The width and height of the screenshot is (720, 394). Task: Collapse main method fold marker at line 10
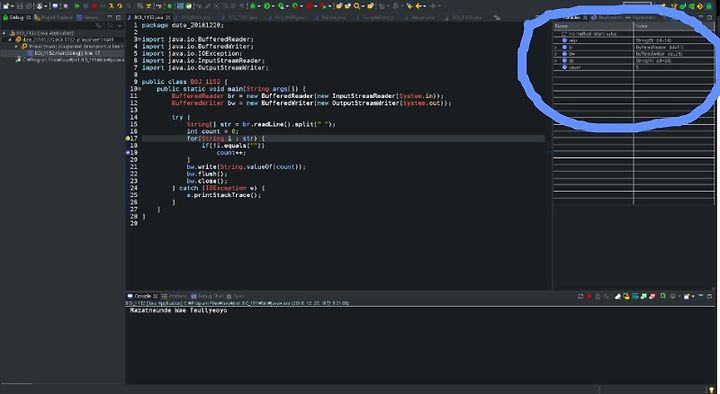(139, 89)
